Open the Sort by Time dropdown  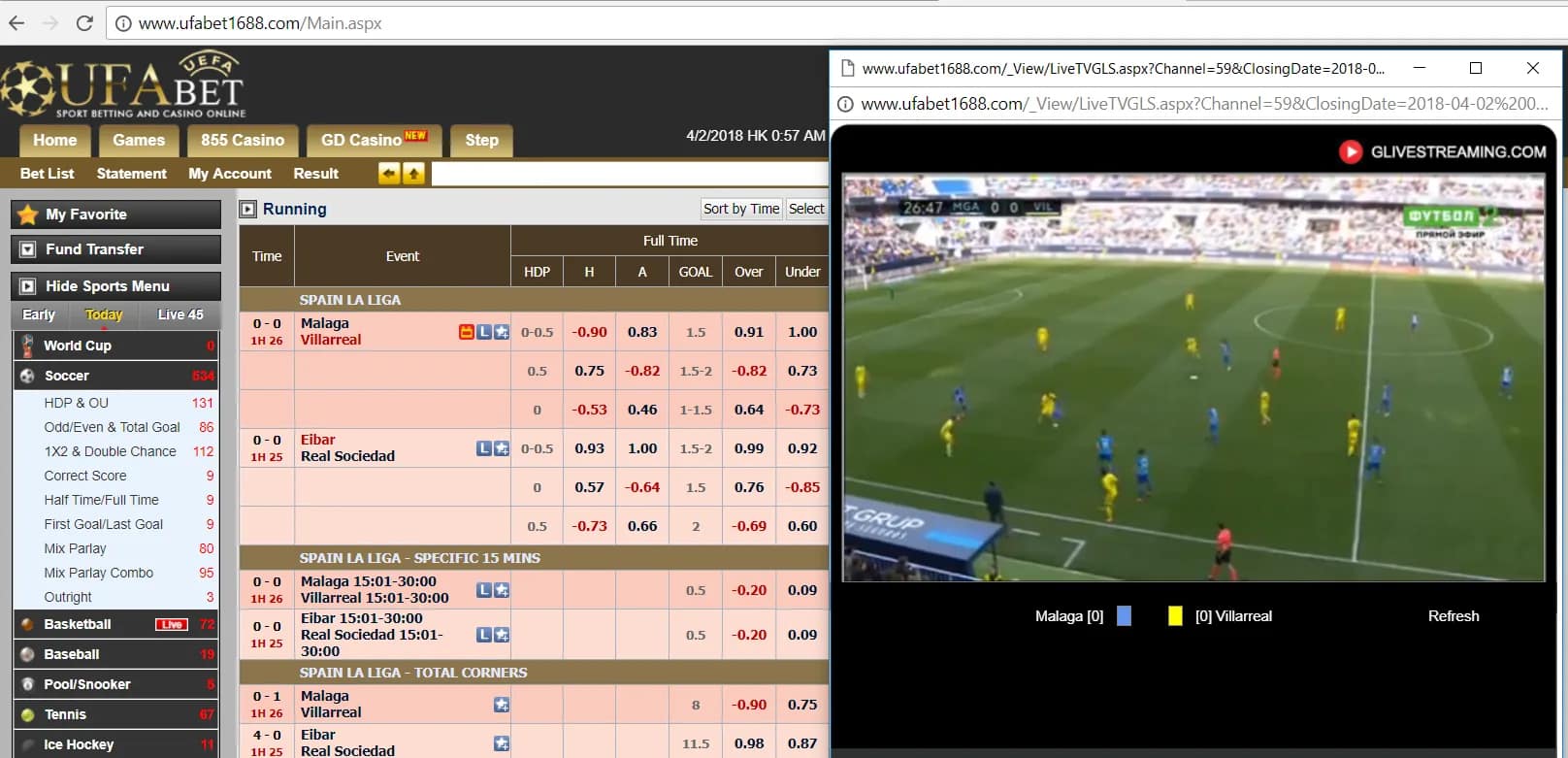741,209
